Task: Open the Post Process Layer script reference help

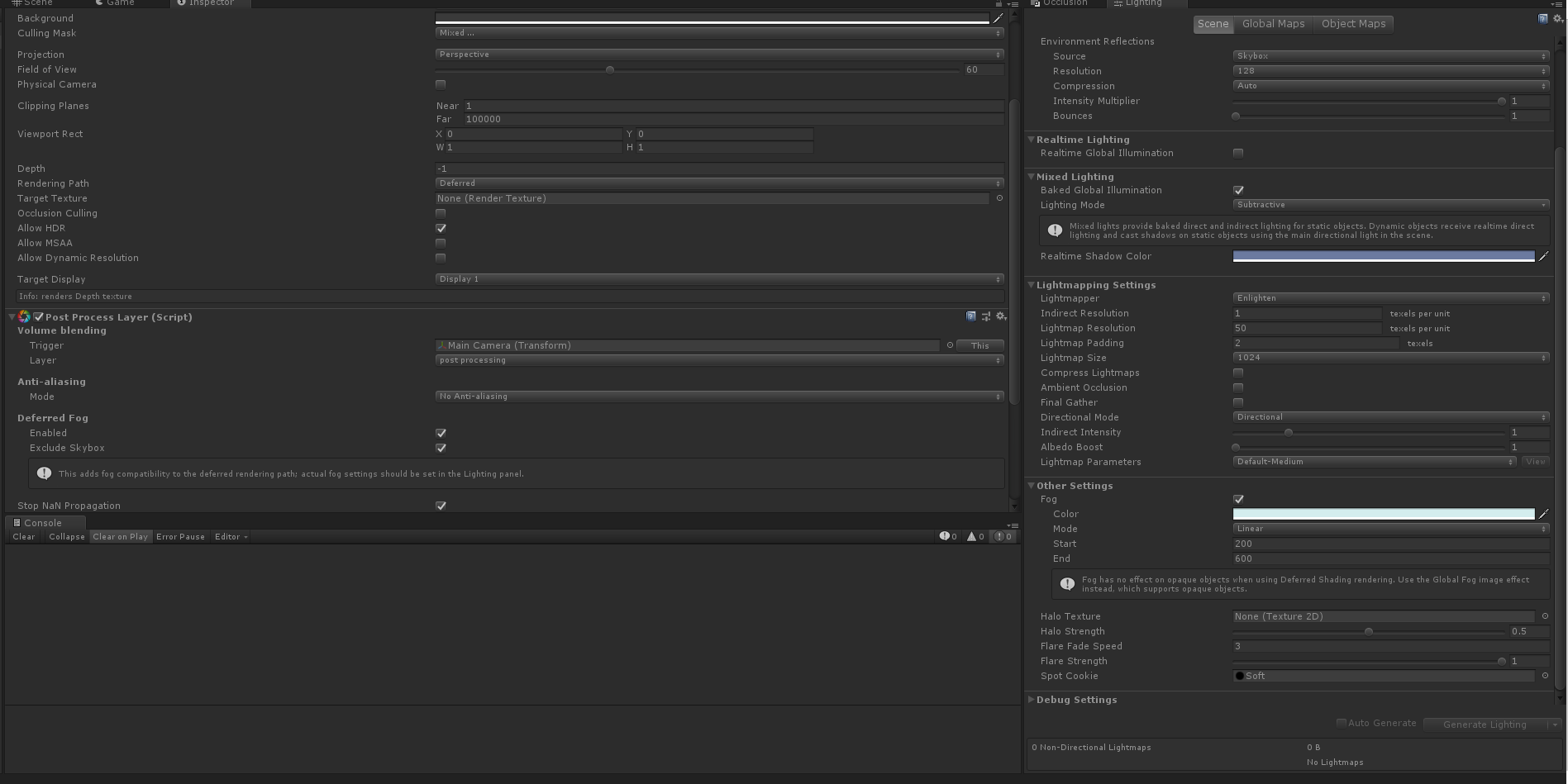Action: (970, 316)
